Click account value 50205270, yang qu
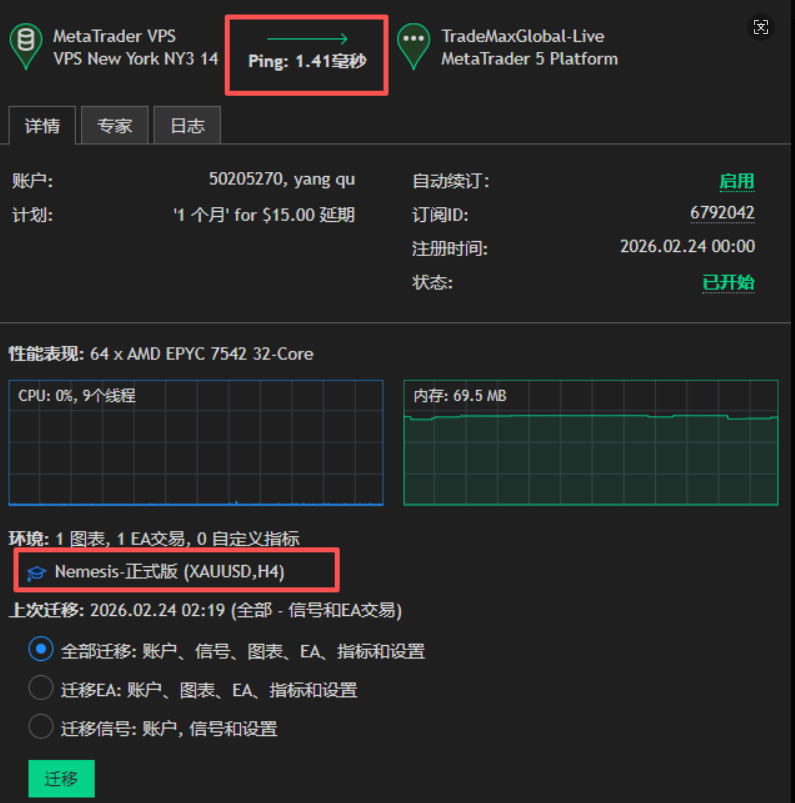The width and height of the screenshot is (795, 803). coord(282,179)
